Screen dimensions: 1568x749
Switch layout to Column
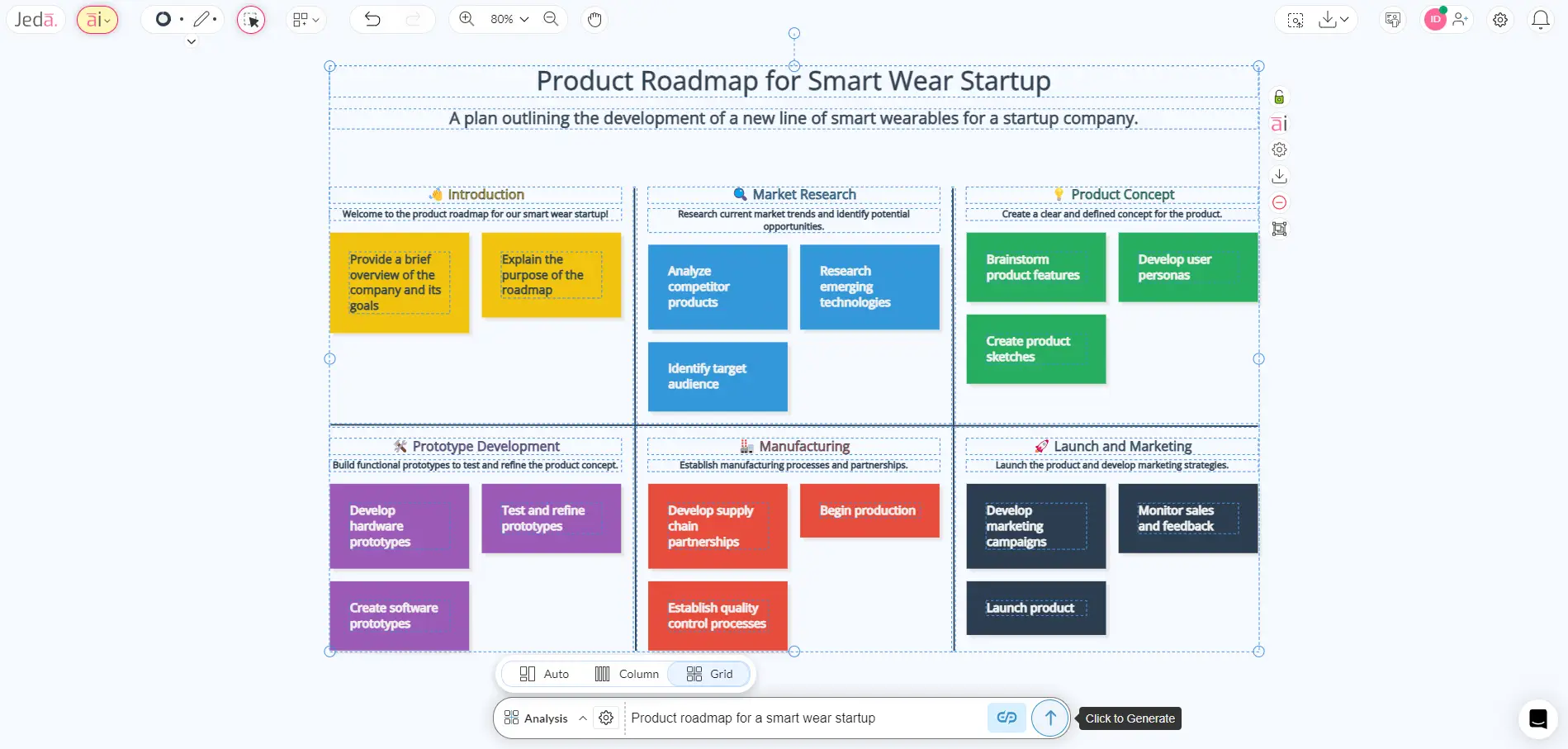coord(627,674)
